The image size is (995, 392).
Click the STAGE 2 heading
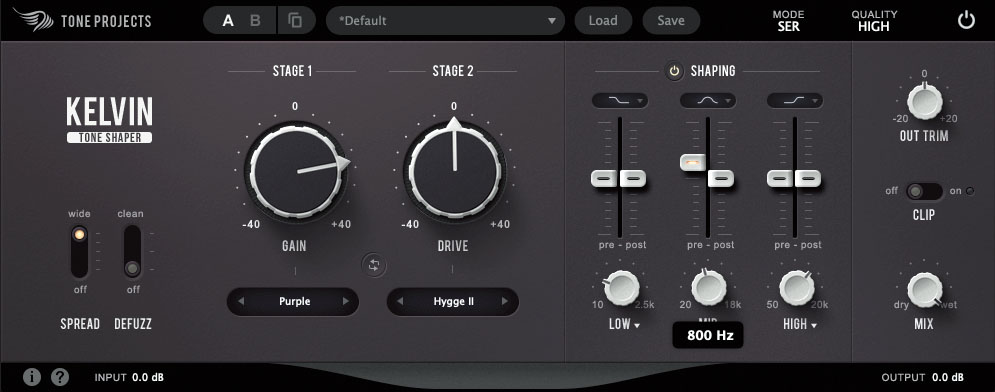pos(452,71)
